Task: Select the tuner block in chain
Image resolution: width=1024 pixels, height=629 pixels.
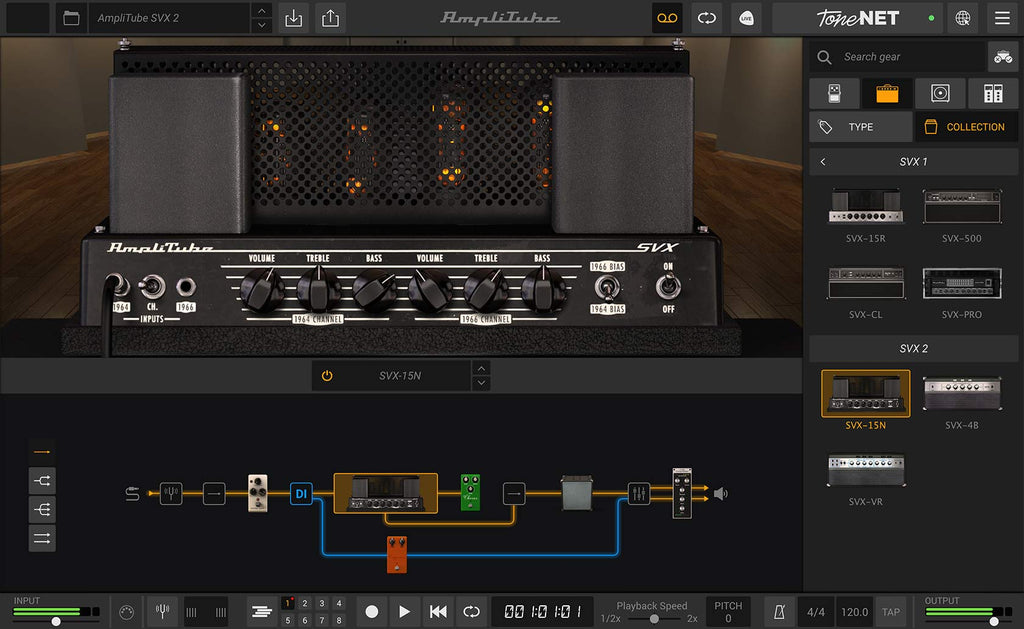Action: (171, 493)
